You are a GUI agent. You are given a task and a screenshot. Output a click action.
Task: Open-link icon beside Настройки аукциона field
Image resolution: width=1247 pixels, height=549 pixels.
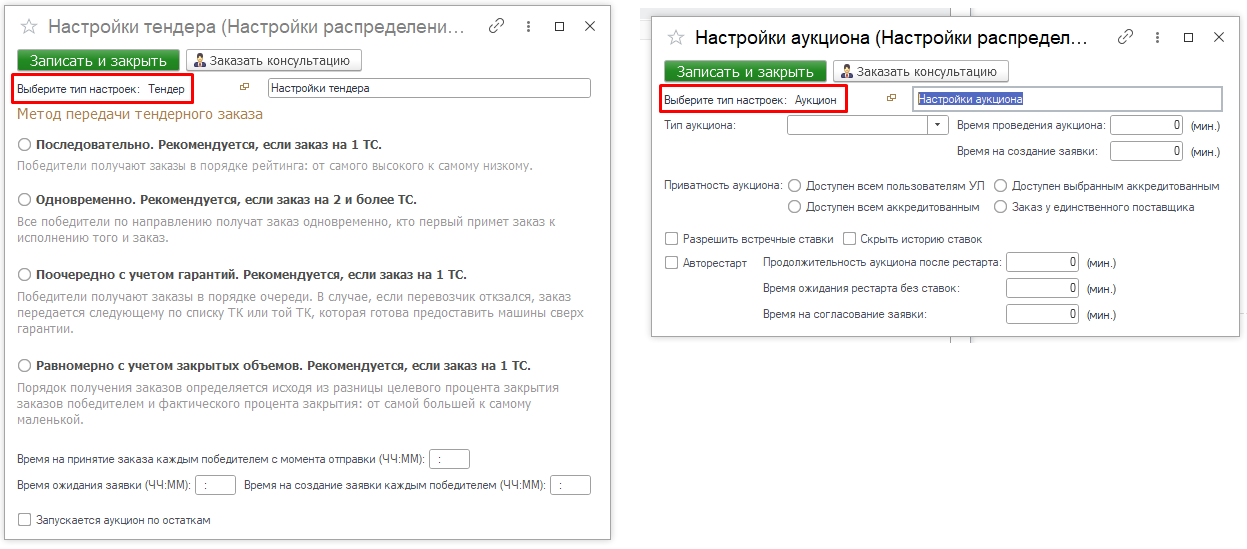(892, 98)
